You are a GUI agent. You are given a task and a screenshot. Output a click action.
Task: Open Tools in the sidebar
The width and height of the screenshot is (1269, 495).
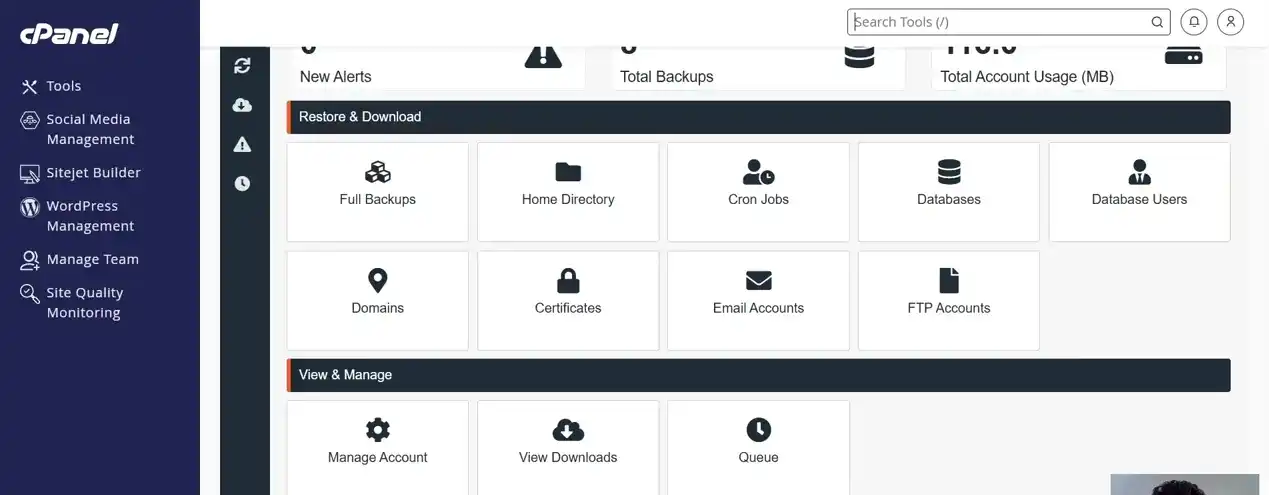[x=63, y=86]
